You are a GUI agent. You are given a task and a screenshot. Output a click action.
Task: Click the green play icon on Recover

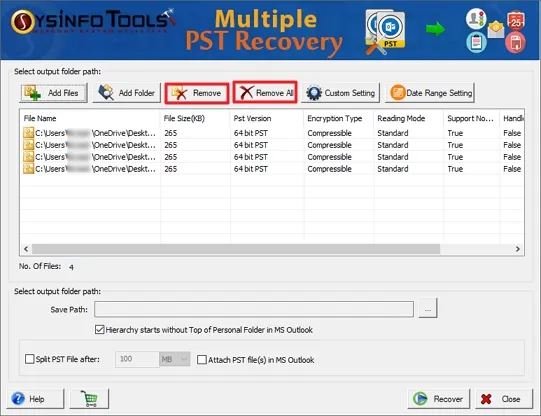(420, 399)
